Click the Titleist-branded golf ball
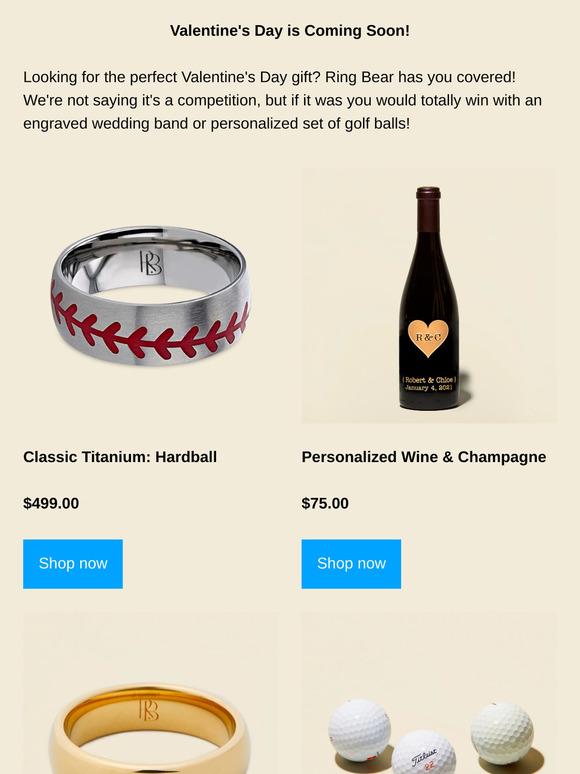This screenshot has height=774, width=580. (x=423, y=752)
